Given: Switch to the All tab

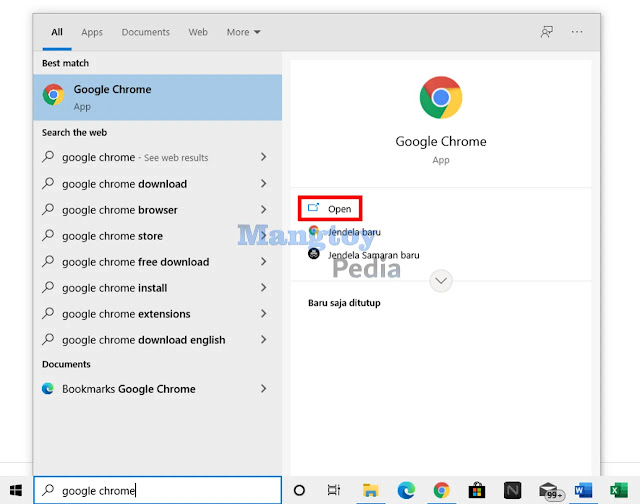Looking at the screenshot, I should [57, 32].
